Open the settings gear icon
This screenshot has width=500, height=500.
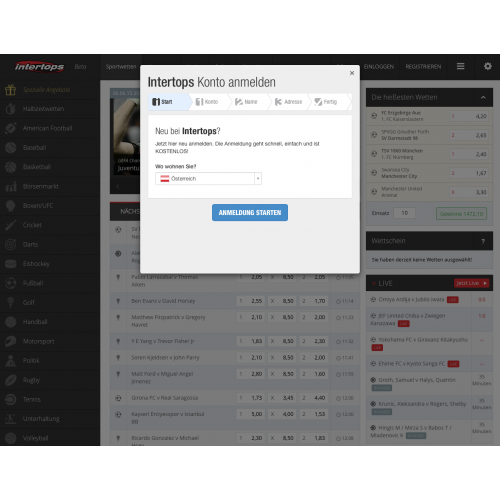point(488,66)
